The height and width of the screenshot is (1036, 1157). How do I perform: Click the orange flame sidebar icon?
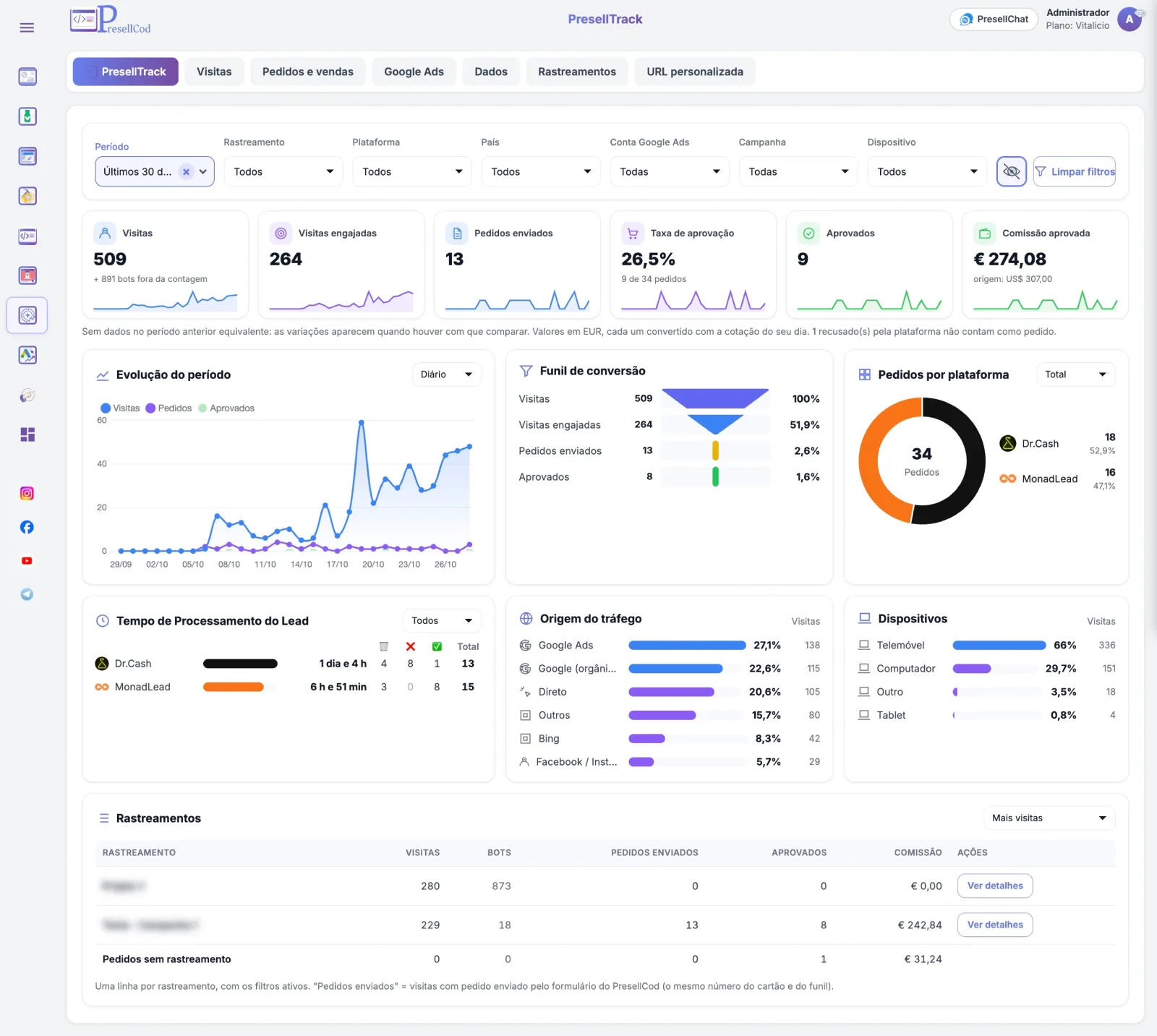tap(27, 196)
